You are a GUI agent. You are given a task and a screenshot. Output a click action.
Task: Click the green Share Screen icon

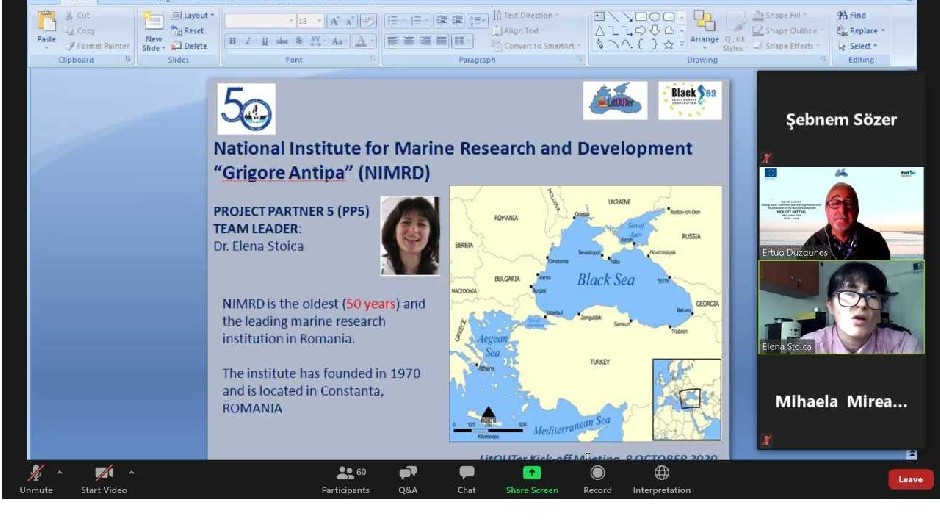[x=532, y=473]
